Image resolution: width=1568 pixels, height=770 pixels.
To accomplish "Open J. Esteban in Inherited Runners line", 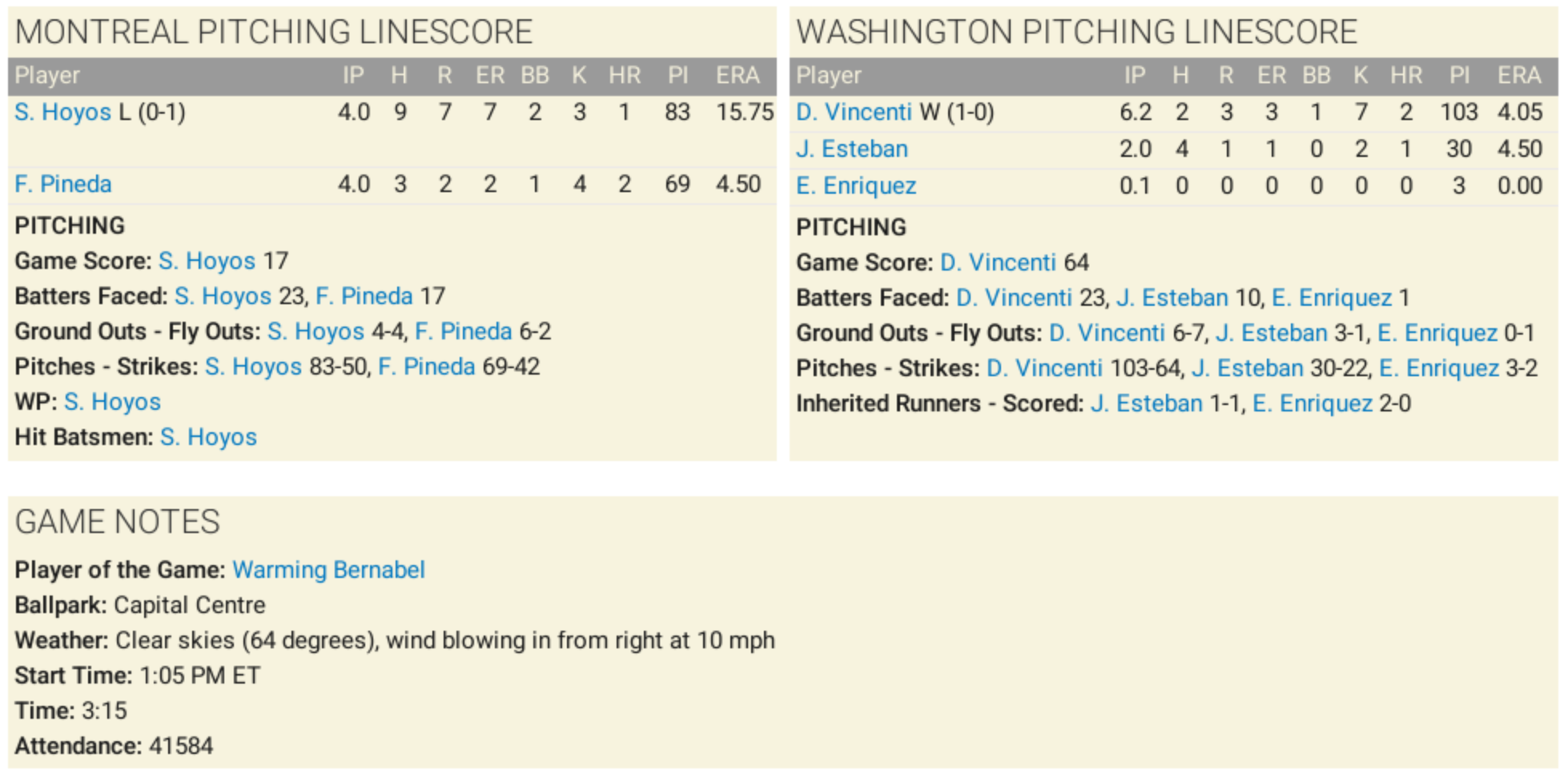I will click(x=1146, y=403).
